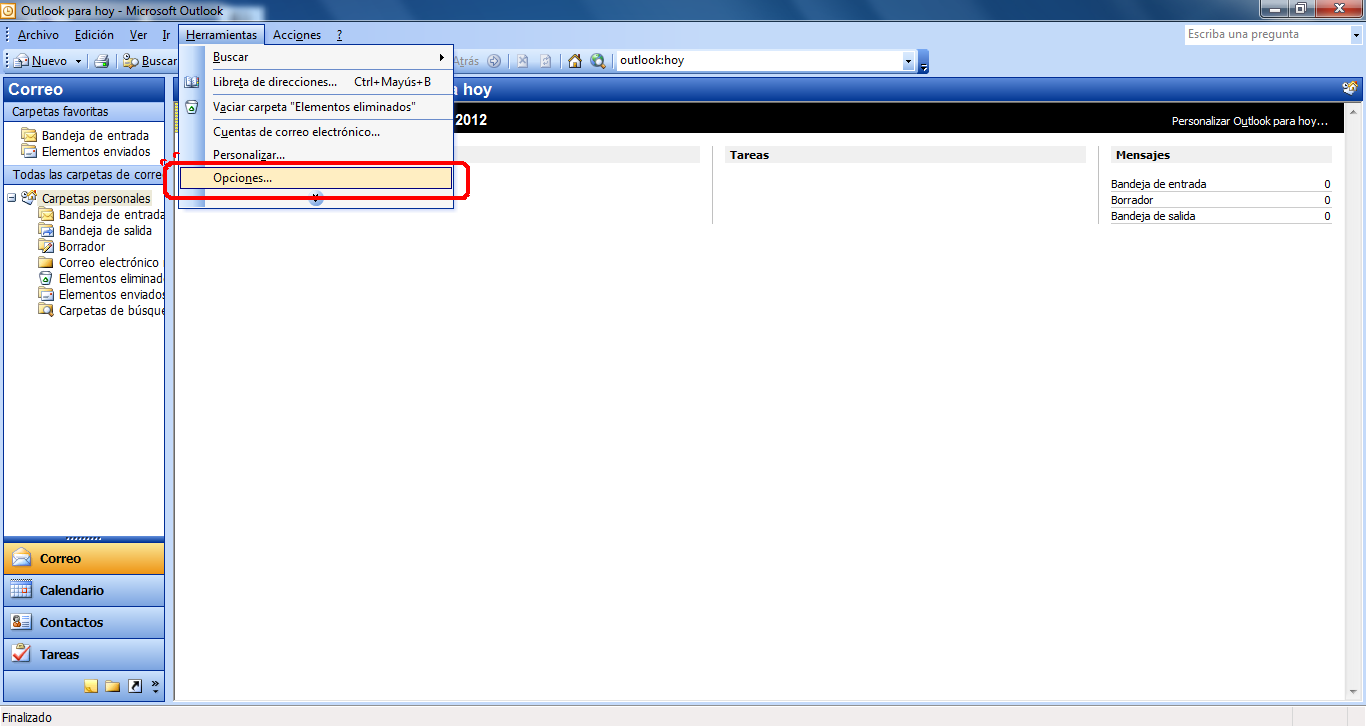Viewport: 1366px width, 726px height.
Task: Open the outlook:hoy address dropdown
Action: [908, 61]
